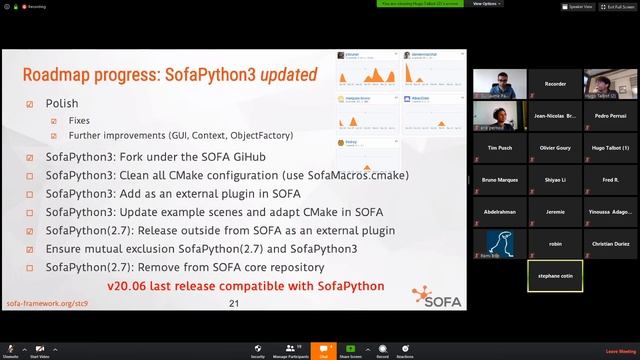
Task: Select the Christian Duriez participant tile
Action: coord(610,244)
